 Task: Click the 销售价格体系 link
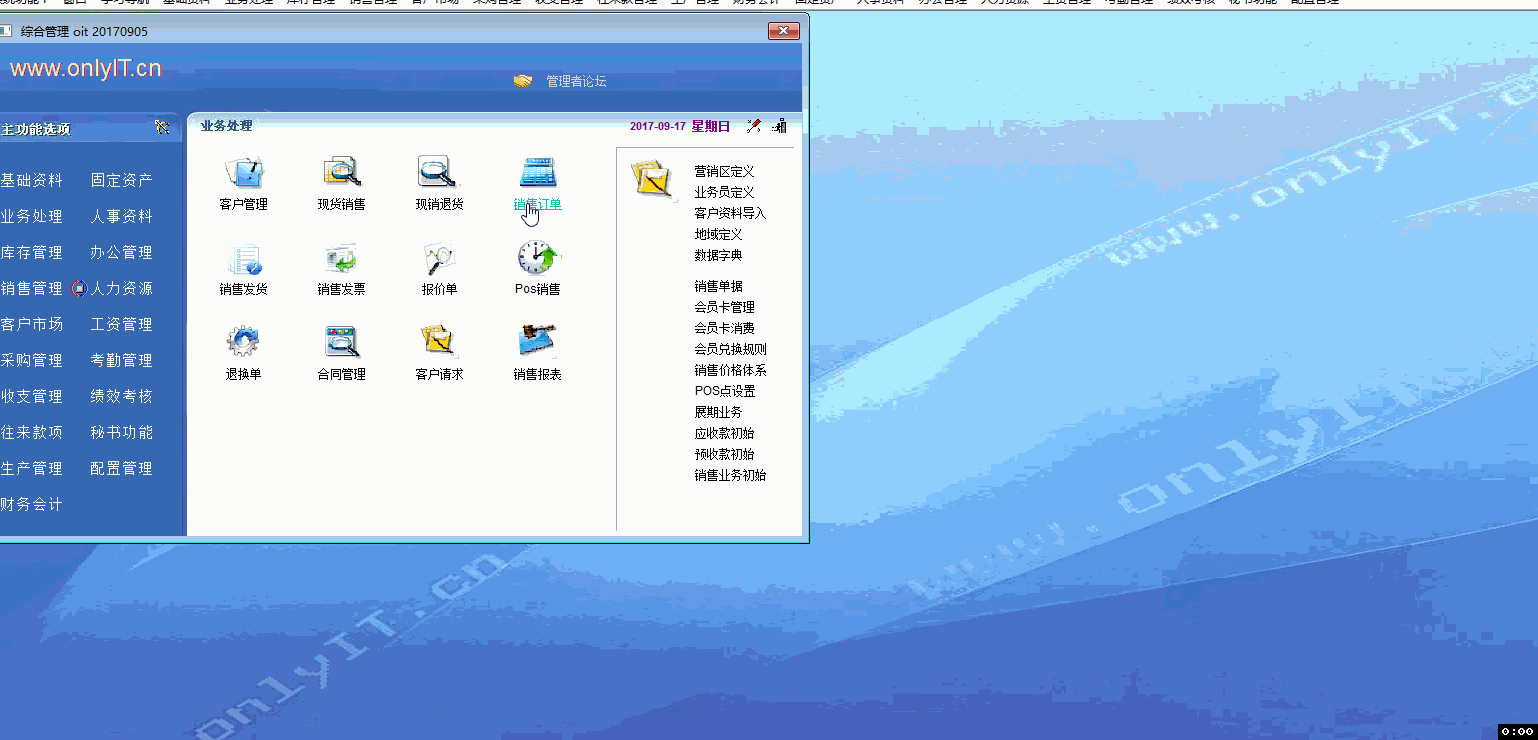point(730,371)
